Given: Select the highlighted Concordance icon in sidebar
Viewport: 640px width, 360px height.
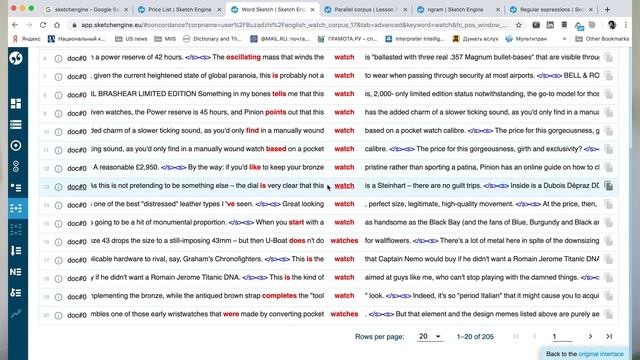Looking at the screenshot, I should [16, 209].
